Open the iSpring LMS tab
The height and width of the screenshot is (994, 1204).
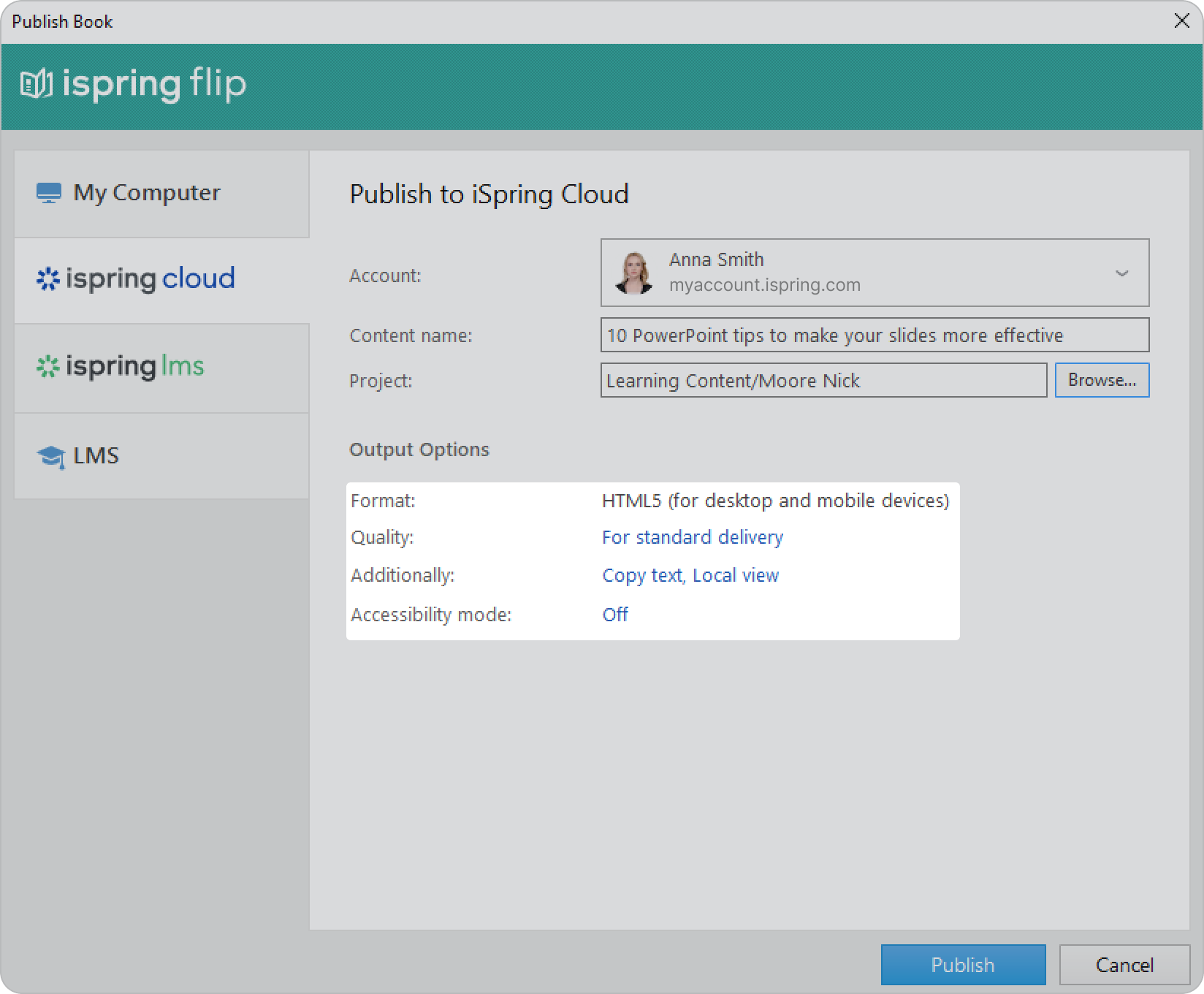(161, 368)
